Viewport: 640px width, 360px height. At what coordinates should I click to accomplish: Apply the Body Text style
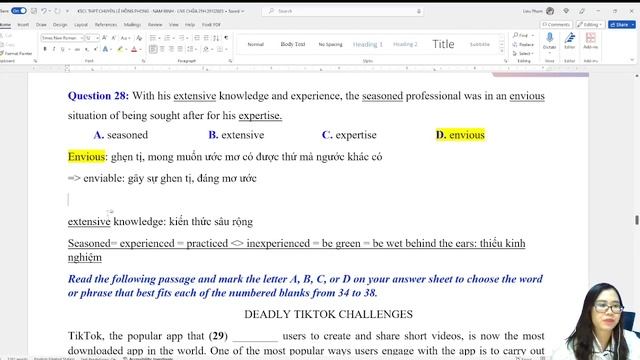(293, 44)
